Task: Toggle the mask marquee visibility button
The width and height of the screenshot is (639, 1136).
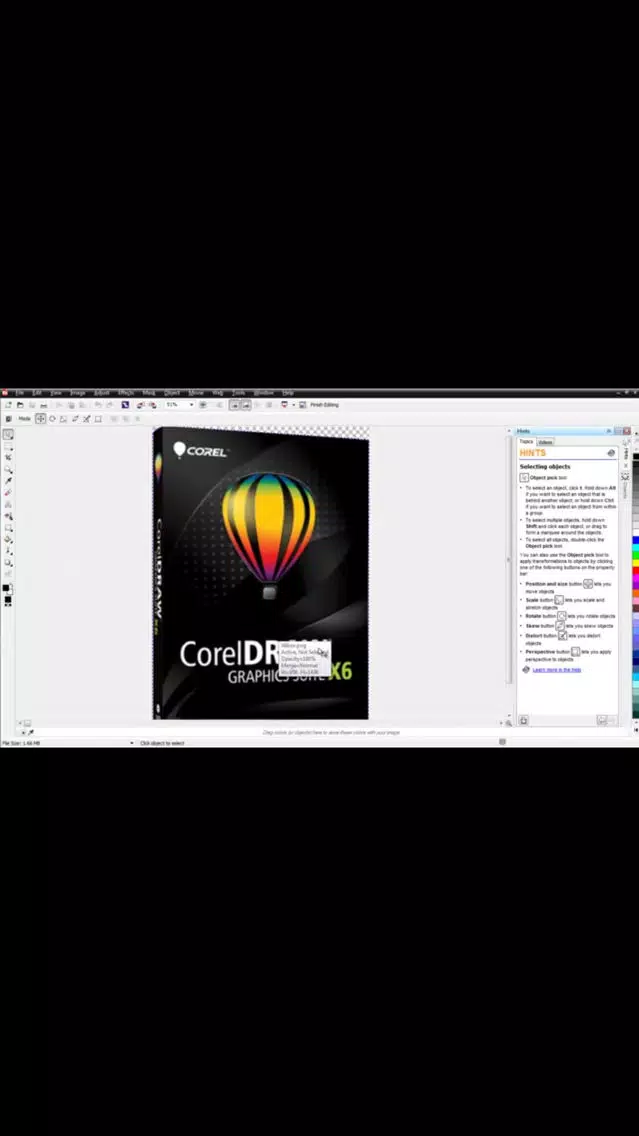Action: (x=235, y=405)
